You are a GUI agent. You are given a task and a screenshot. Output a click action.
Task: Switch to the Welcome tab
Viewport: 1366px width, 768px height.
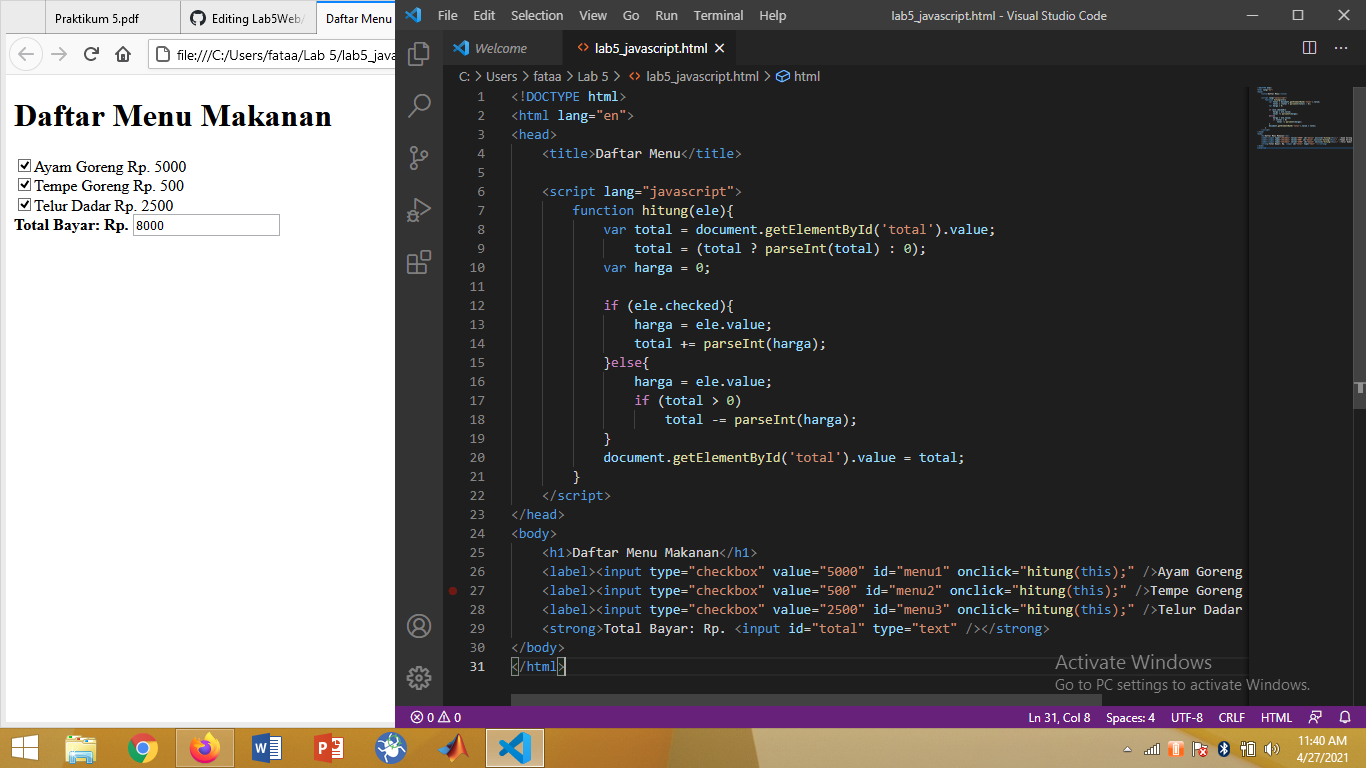tap(502, 47)
